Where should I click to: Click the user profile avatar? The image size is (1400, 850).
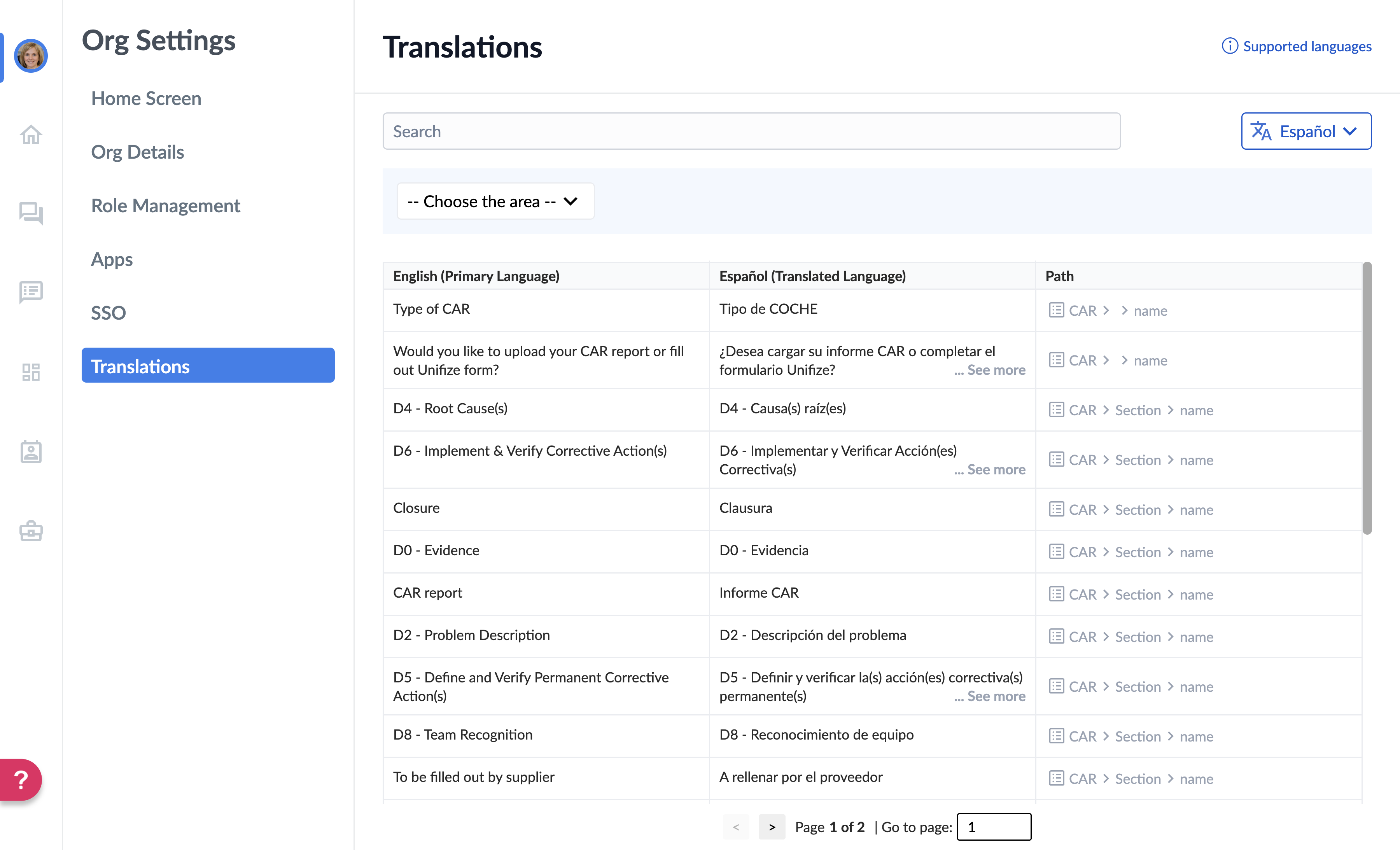(31, 56)
